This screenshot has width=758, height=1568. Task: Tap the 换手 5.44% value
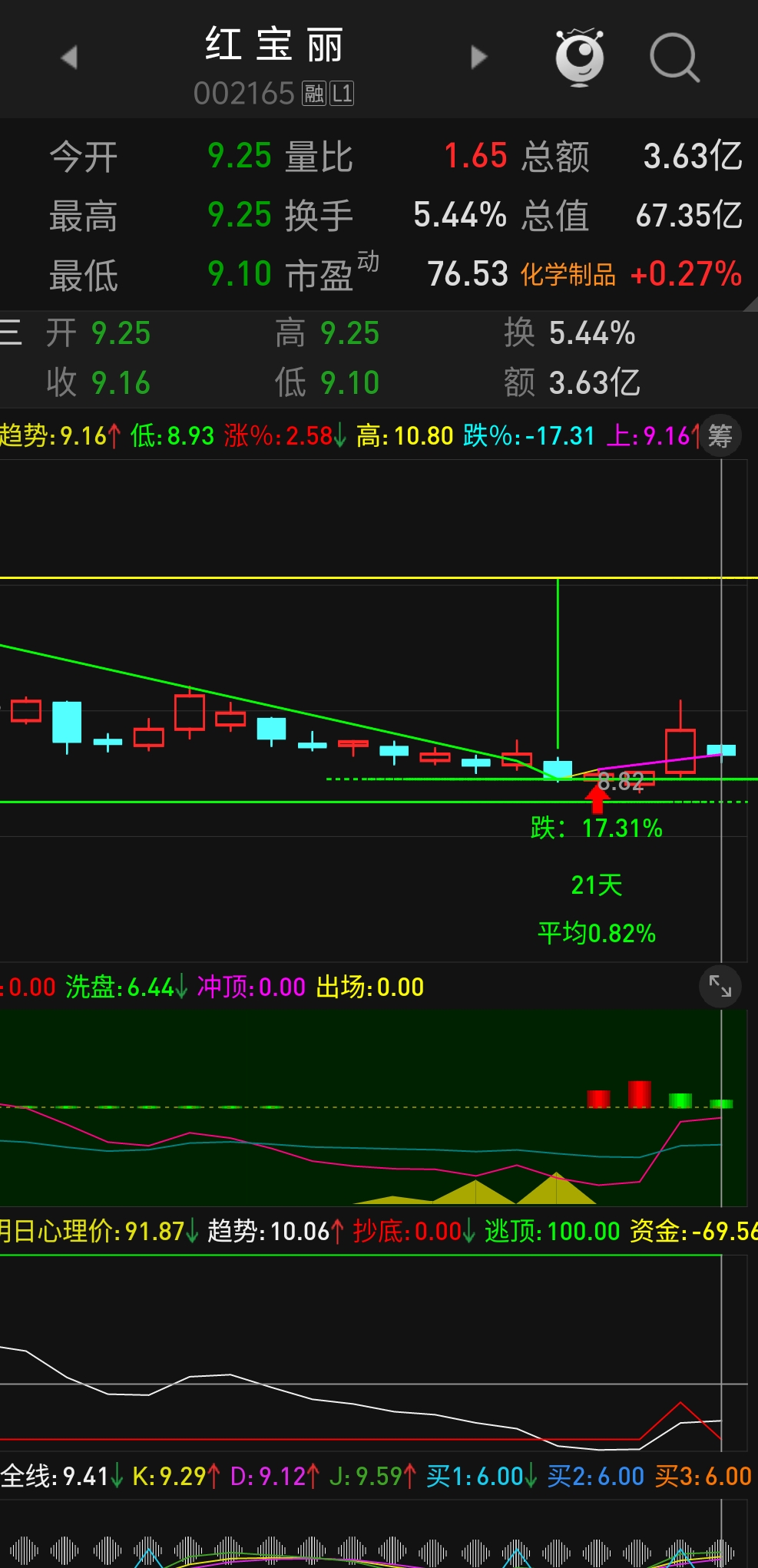pos(460,215)
